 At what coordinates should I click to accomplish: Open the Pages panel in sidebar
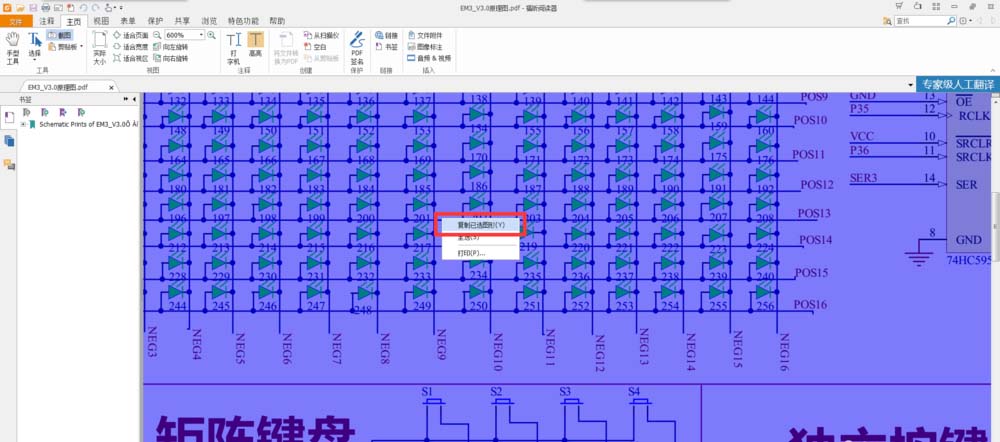click(9, 139)
